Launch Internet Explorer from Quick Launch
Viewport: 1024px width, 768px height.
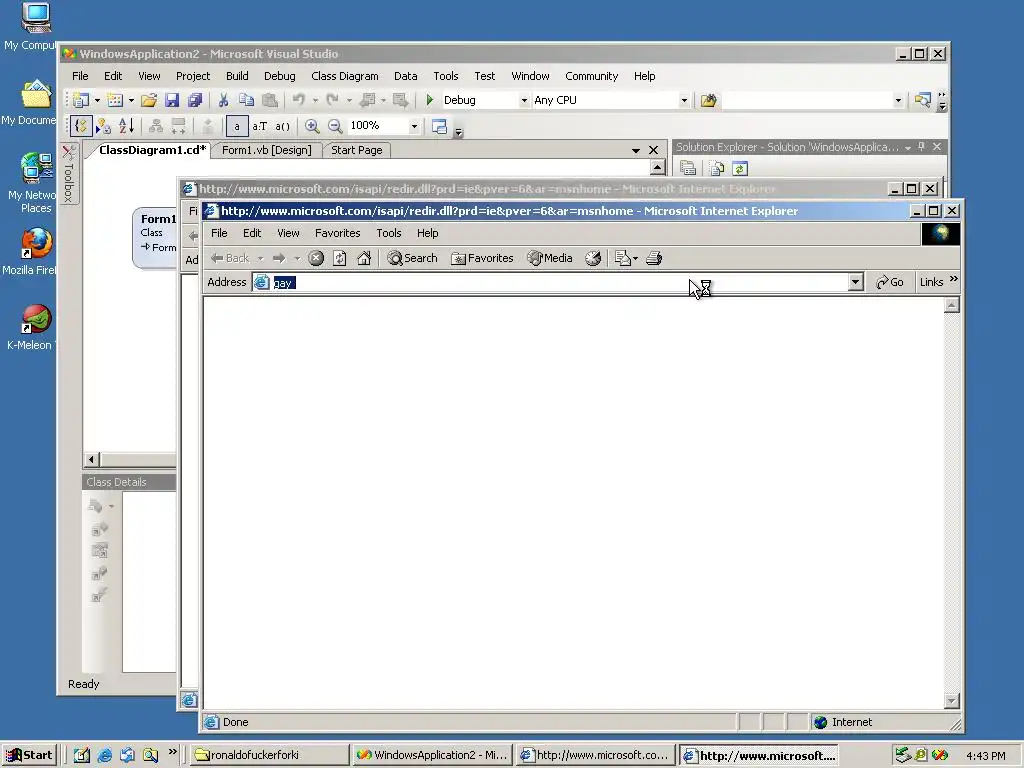[x=104, y=756]
